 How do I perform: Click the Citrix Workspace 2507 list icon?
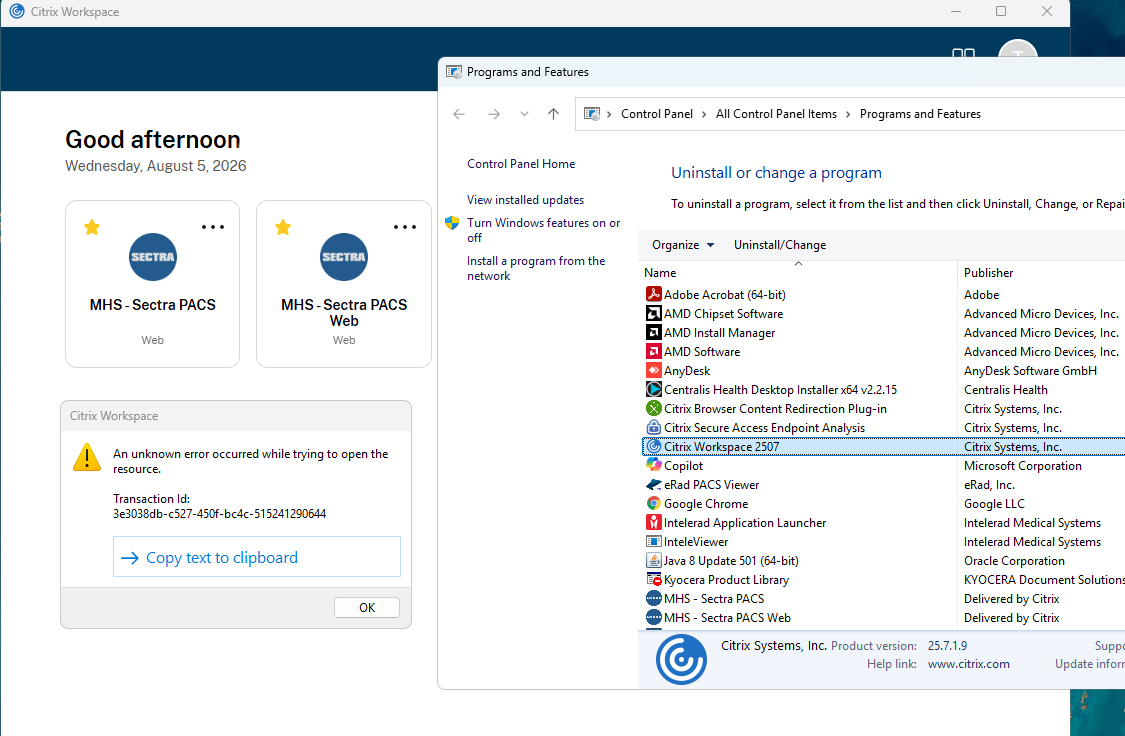coord(653,446)
